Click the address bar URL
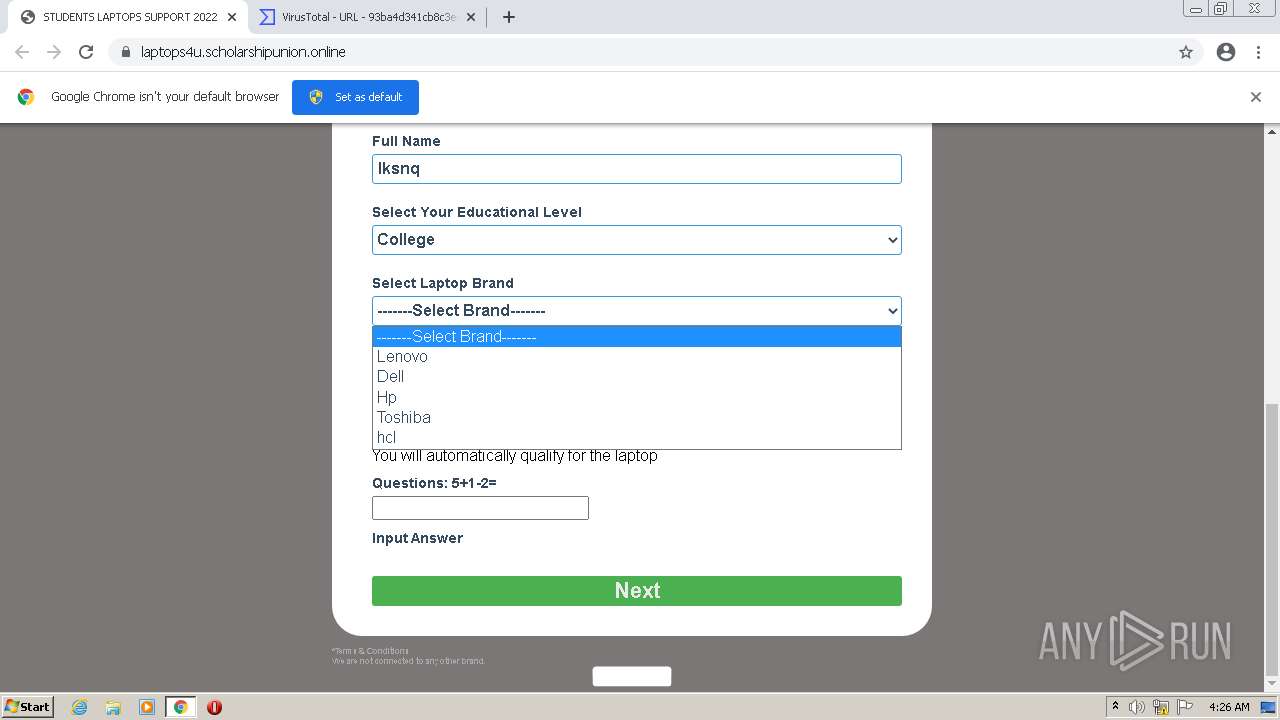Viewport: 1280px width, 720px height. pyautogui.click(x=243, y=52)
